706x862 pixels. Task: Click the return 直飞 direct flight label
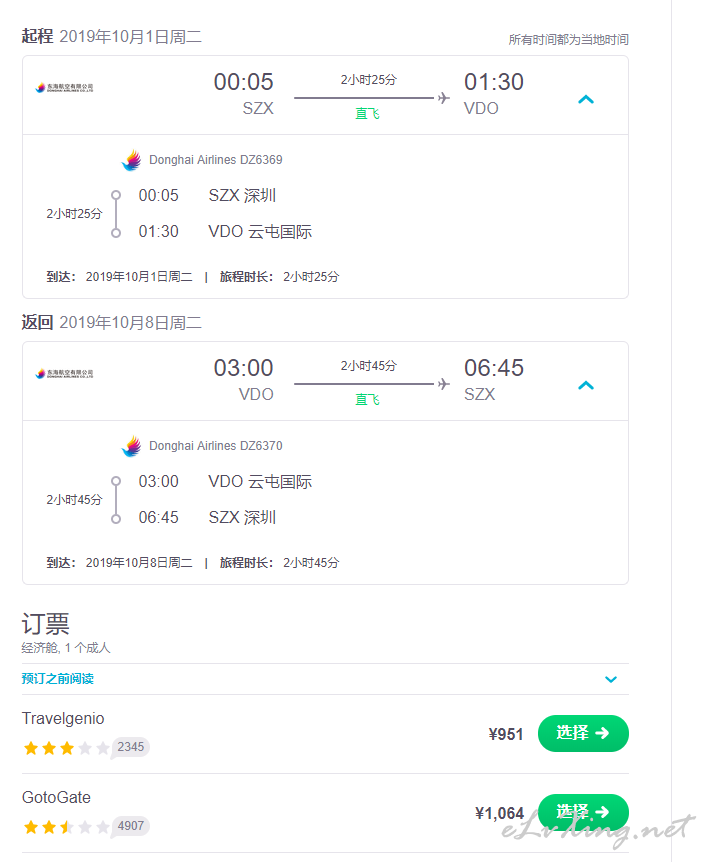[x=367, y=400]
